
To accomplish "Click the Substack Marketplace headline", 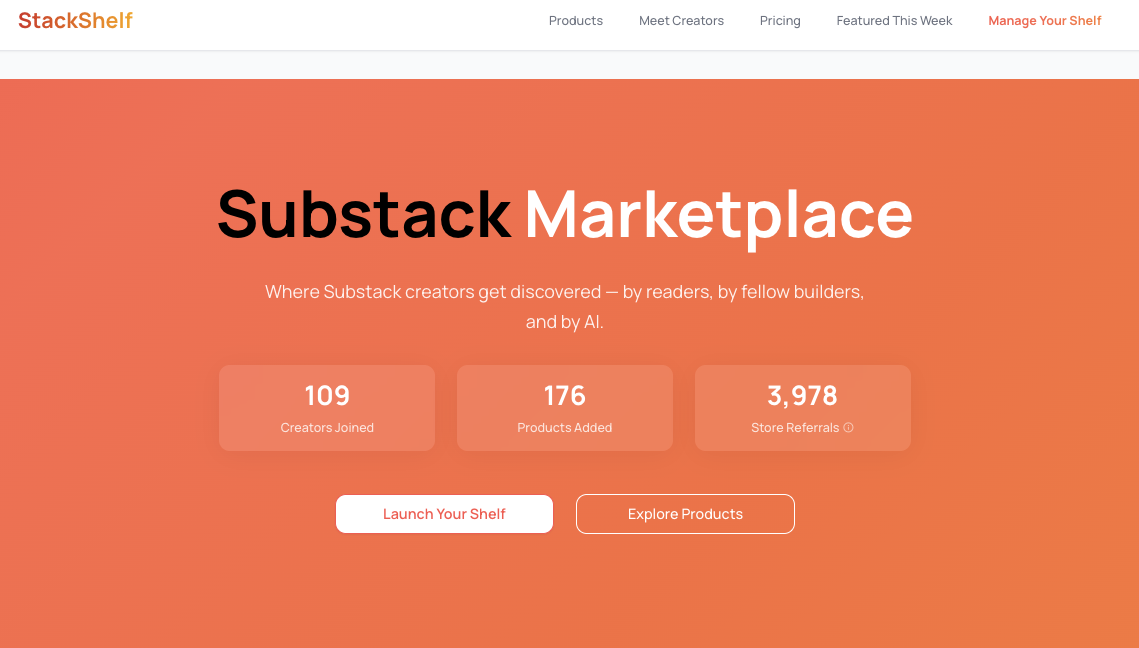I will point(565,213).
